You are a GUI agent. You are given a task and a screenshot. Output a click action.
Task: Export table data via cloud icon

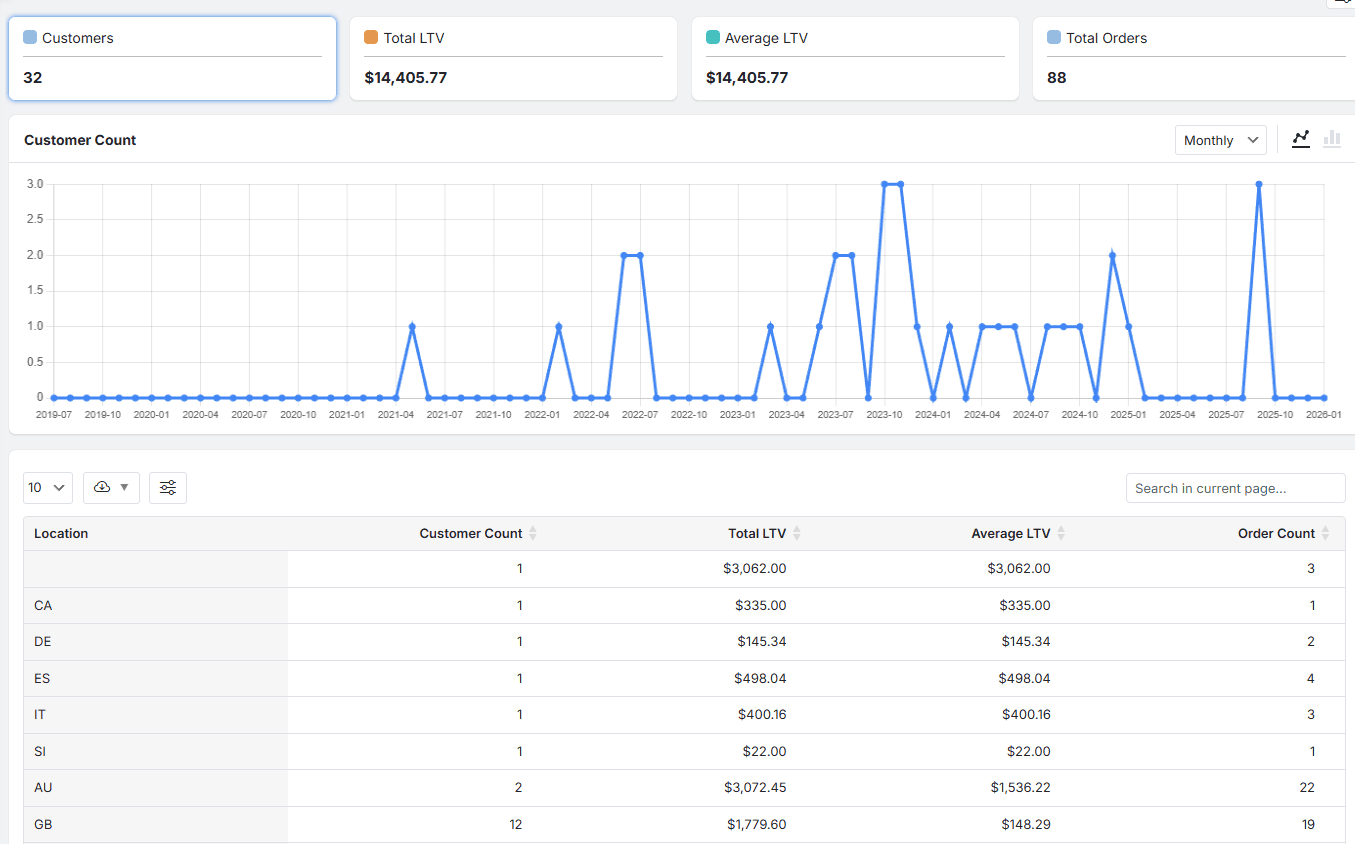(103, 487)
